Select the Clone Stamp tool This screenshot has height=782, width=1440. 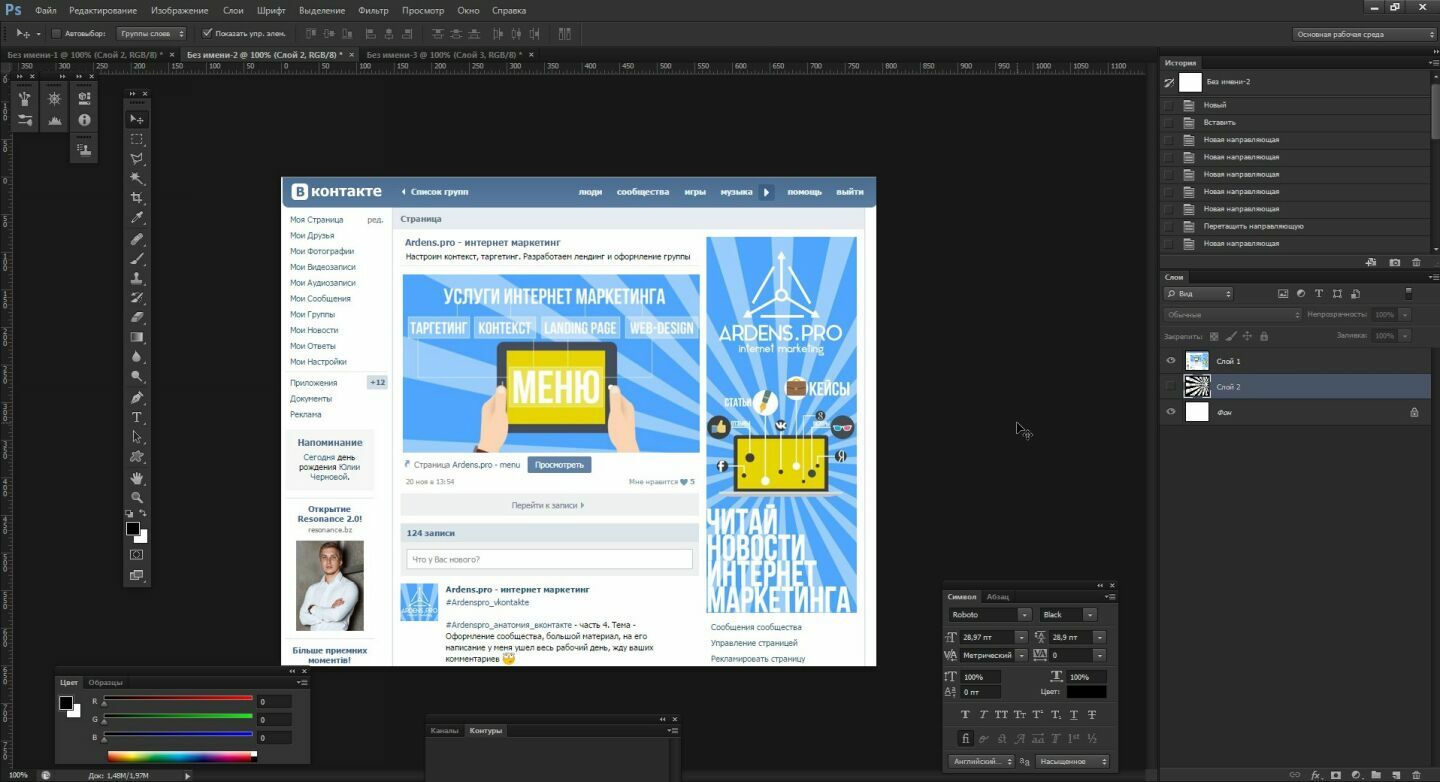(137, 278)
